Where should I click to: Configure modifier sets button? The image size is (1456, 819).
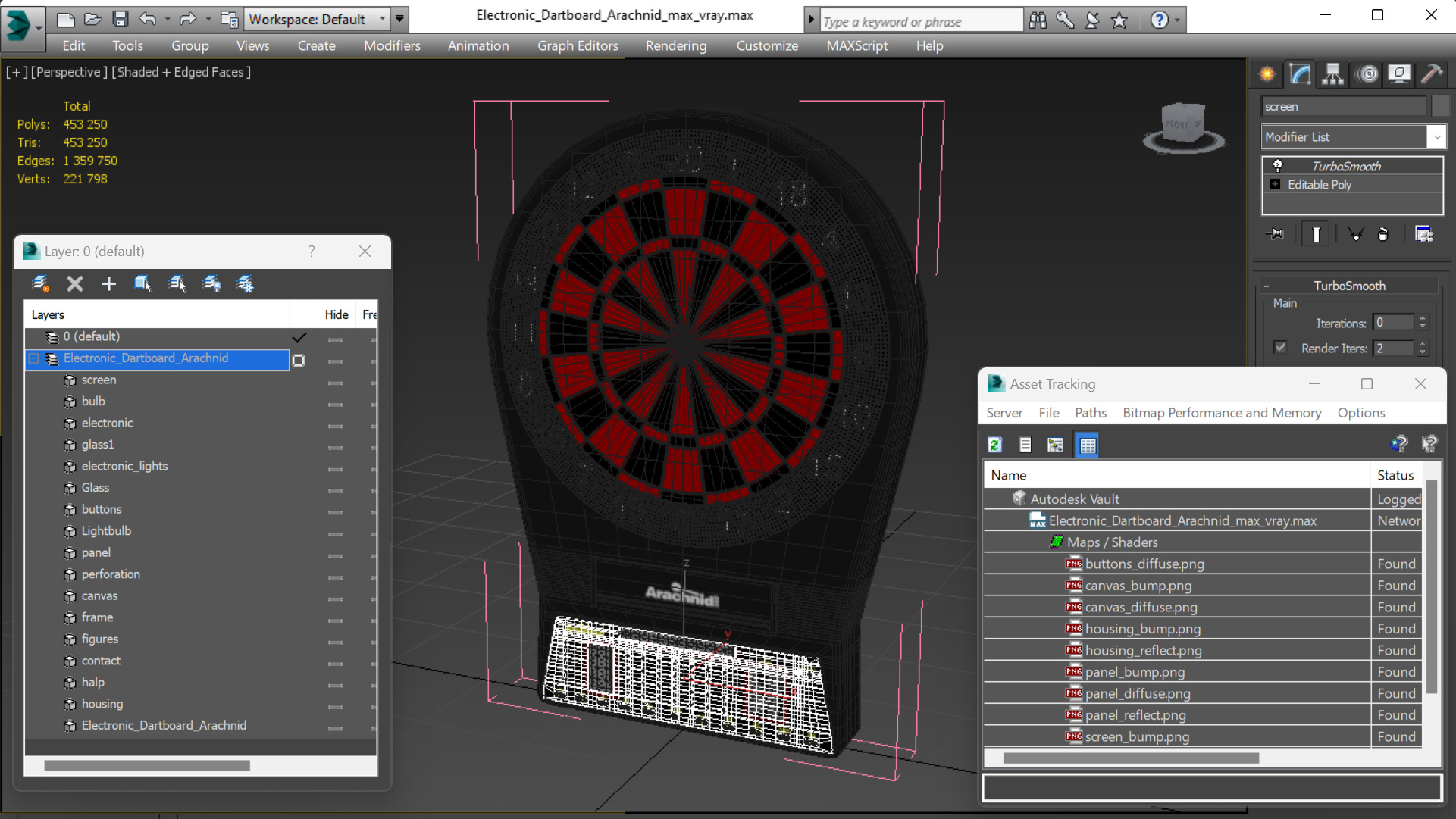1424,234
